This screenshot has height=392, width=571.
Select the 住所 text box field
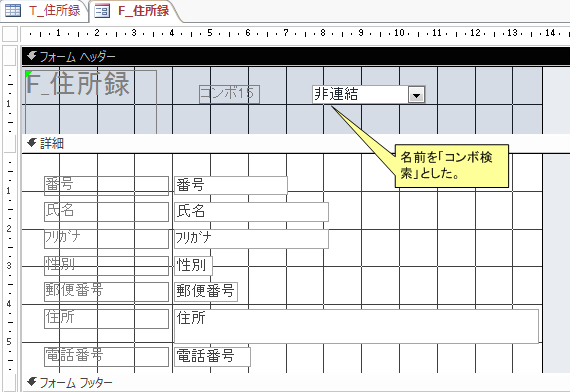pyautogui.click(x=356, y=326)
